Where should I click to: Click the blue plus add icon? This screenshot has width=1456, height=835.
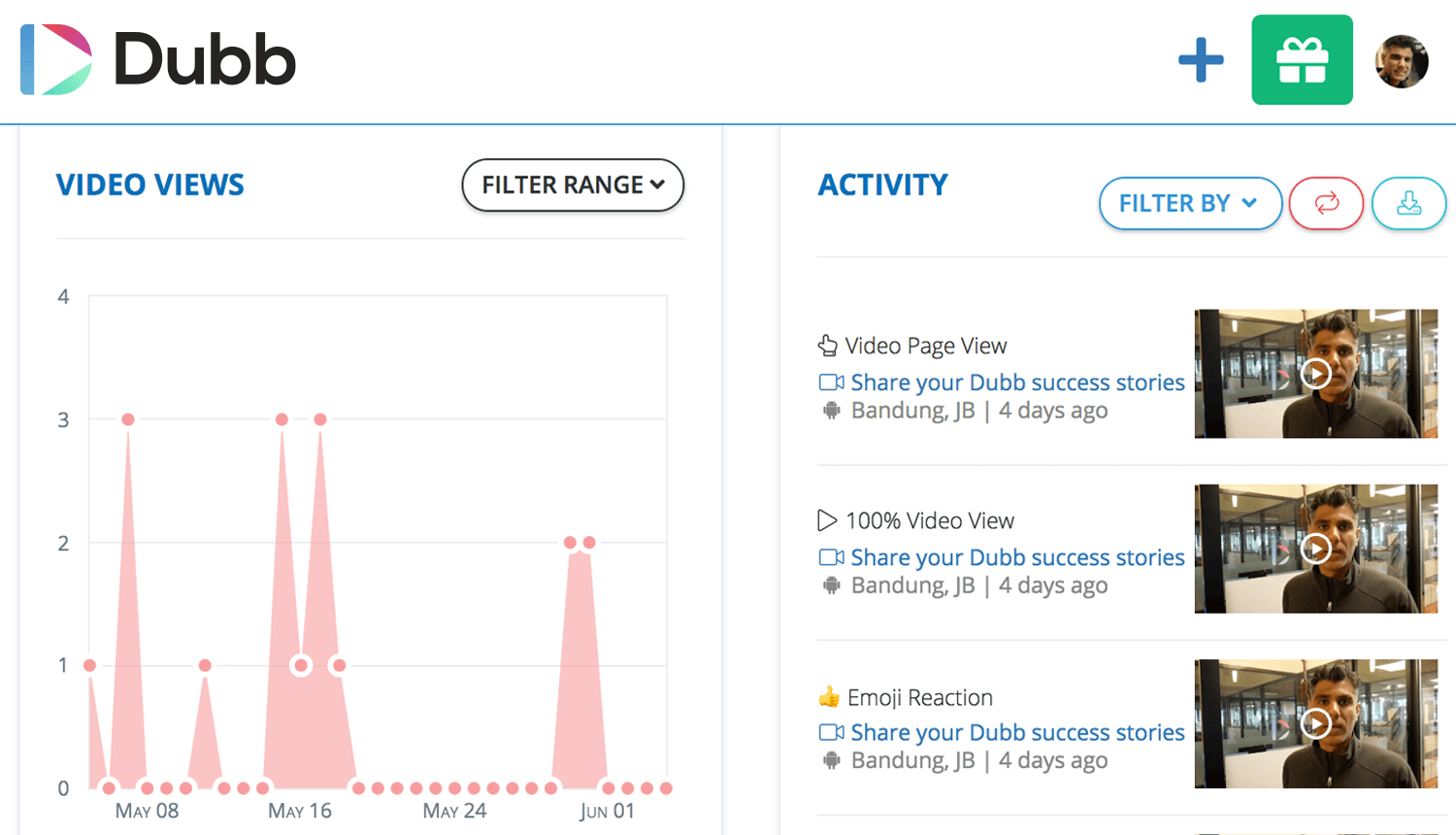[1201, 60]
